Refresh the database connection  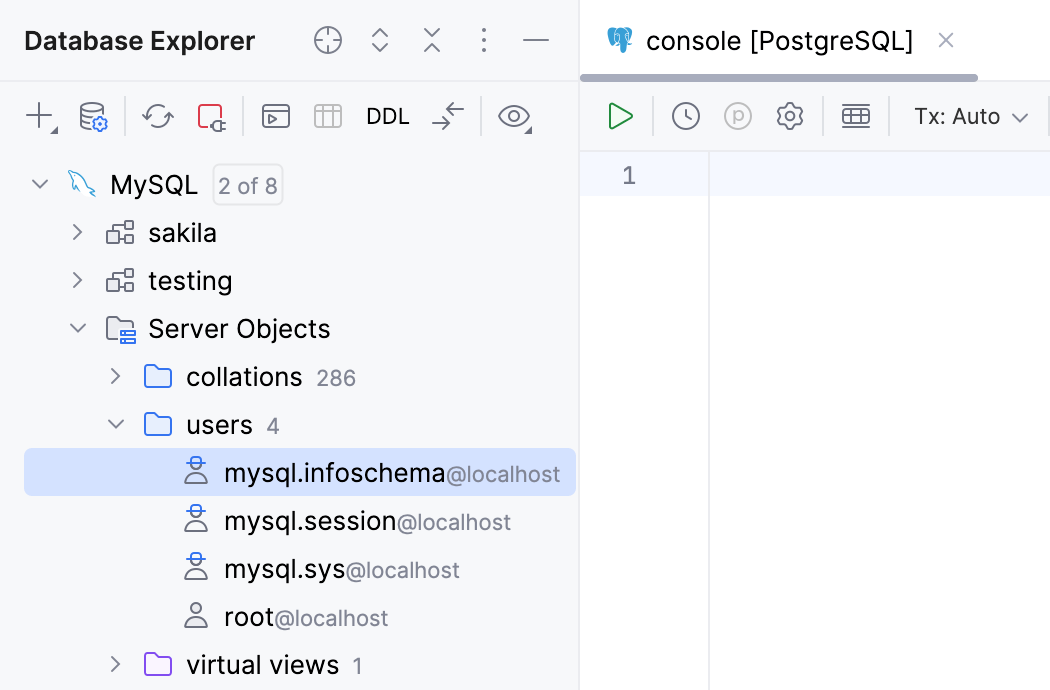157,116
